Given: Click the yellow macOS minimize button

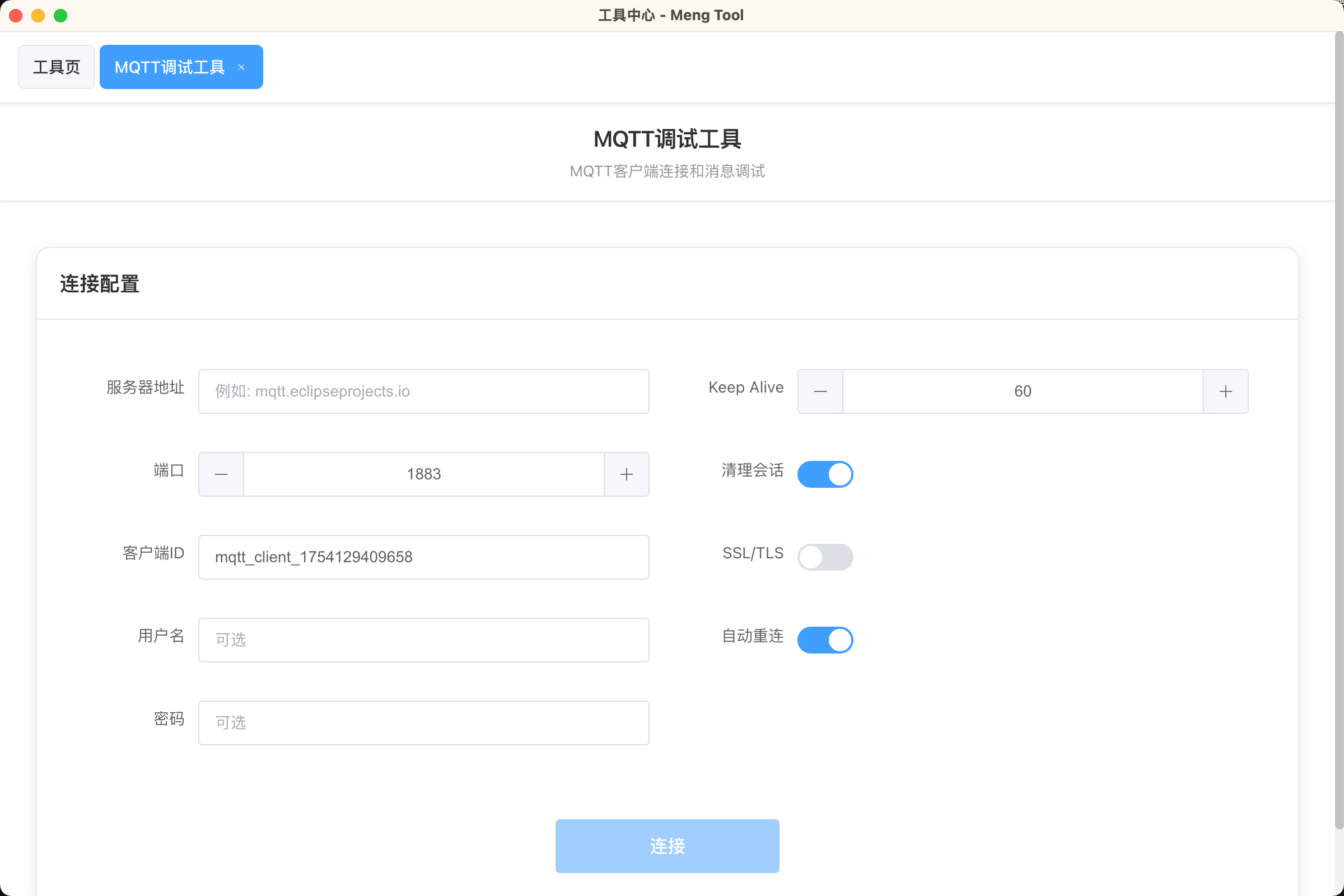Looking at the screenshot, I should pos(38,16).
